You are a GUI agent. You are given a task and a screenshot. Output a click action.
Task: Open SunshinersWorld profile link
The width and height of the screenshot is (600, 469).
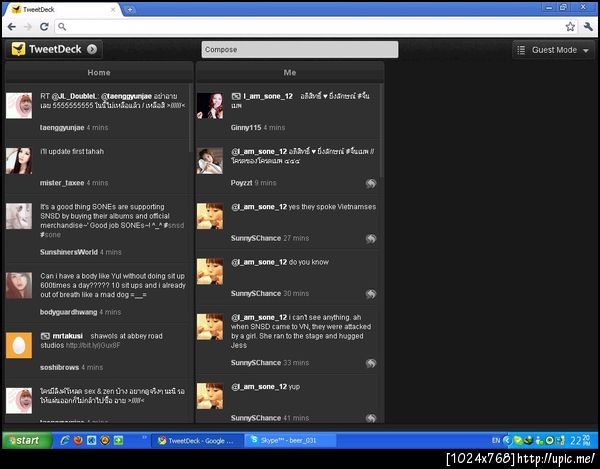(68, 252)
